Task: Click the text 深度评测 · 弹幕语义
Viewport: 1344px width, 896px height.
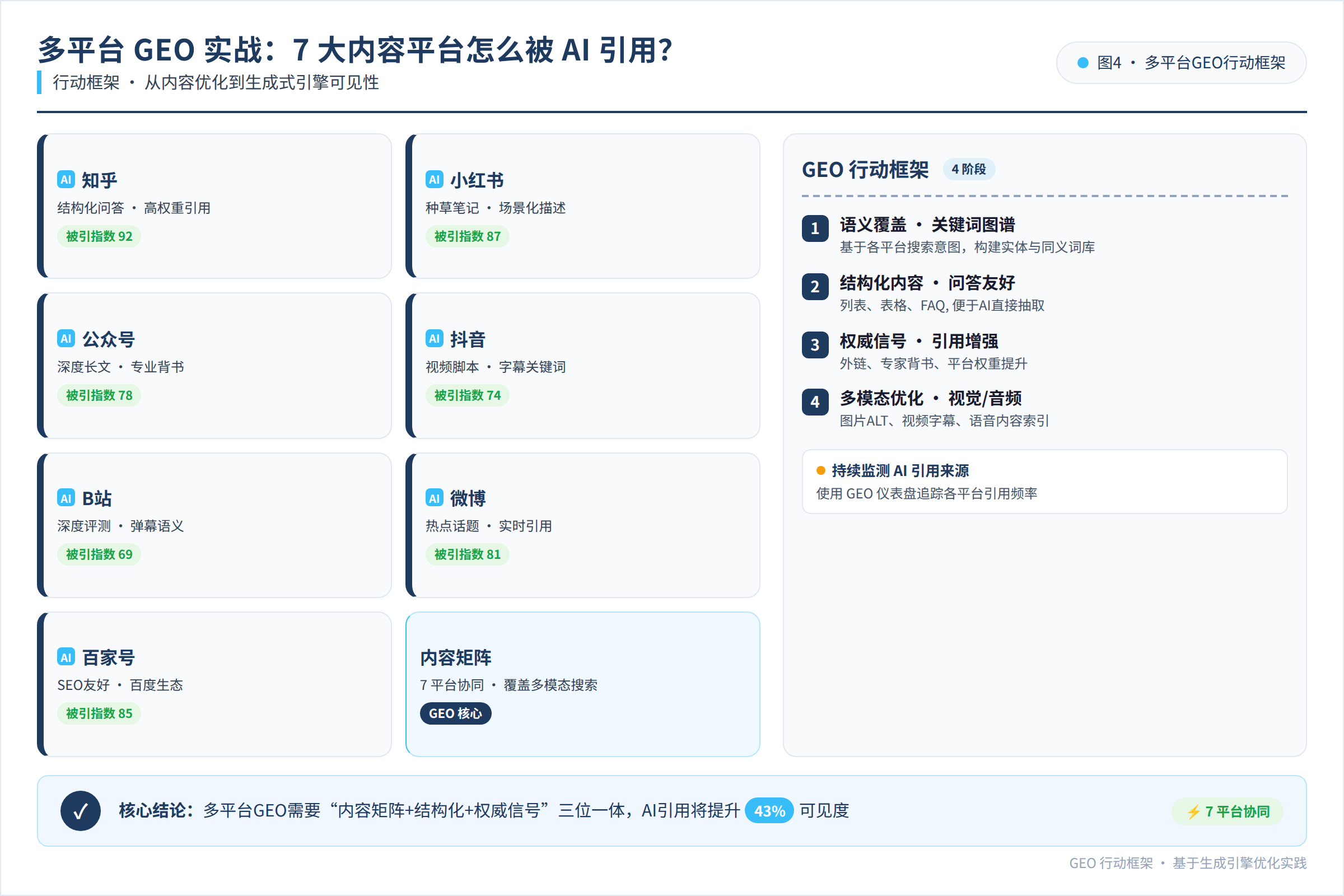Action: pyautogui.click(x=120, y=526)
